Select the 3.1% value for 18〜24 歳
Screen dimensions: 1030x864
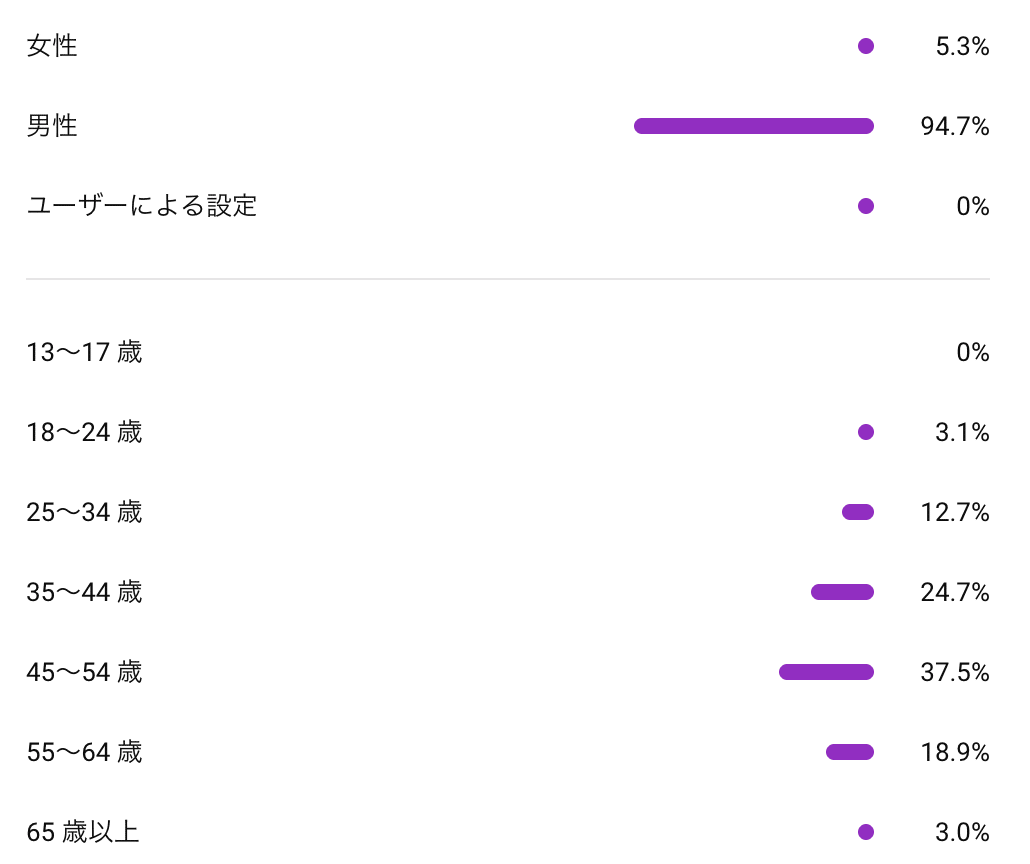(962, 433)
